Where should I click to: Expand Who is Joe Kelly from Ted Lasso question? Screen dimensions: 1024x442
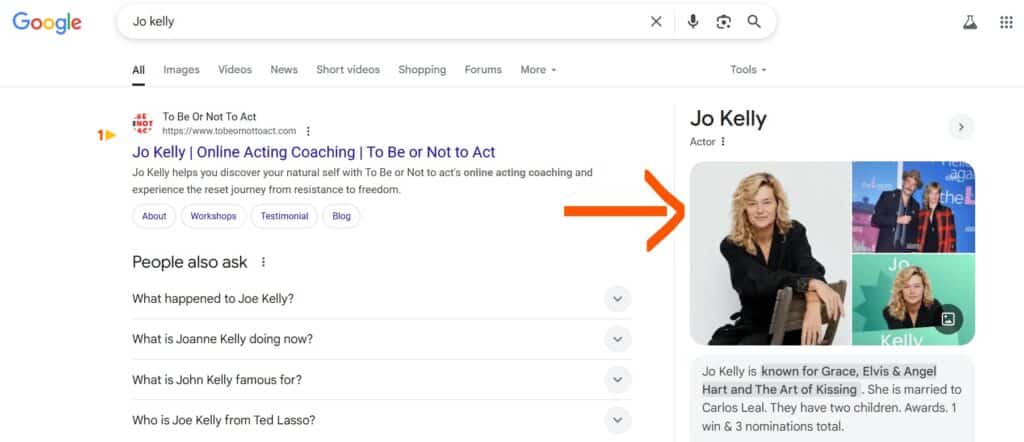coord(382,420)
